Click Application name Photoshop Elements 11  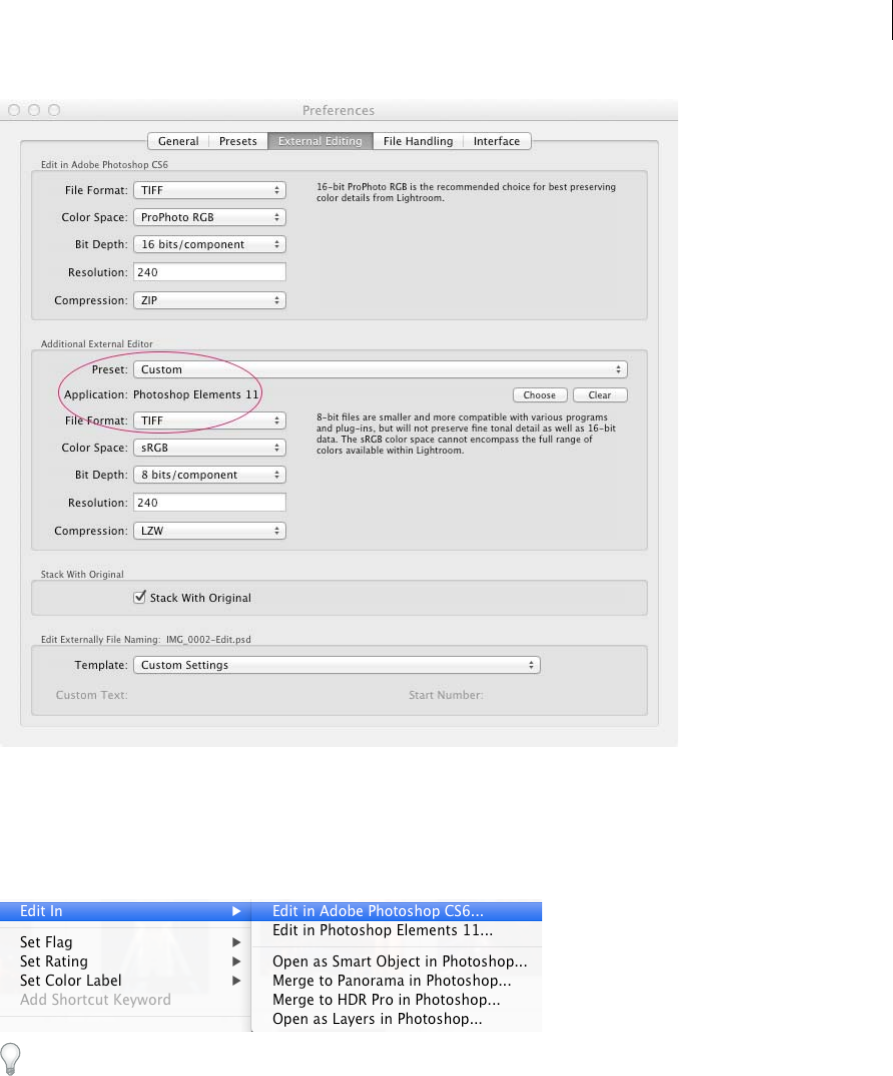(196, 395)
